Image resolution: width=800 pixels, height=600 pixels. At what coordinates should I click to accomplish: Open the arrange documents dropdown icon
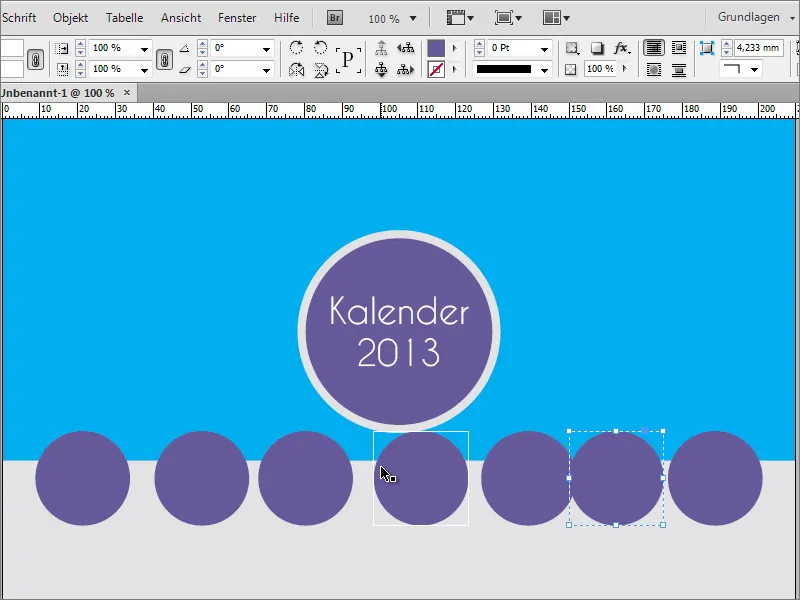click(556, 18)
